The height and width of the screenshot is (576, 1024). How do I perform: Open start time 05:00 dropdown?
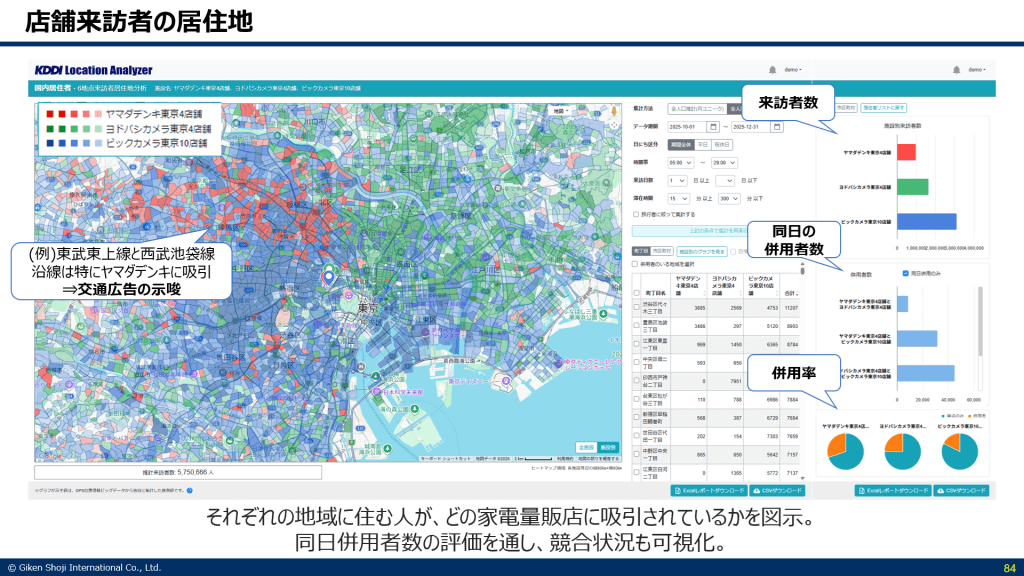680,163
